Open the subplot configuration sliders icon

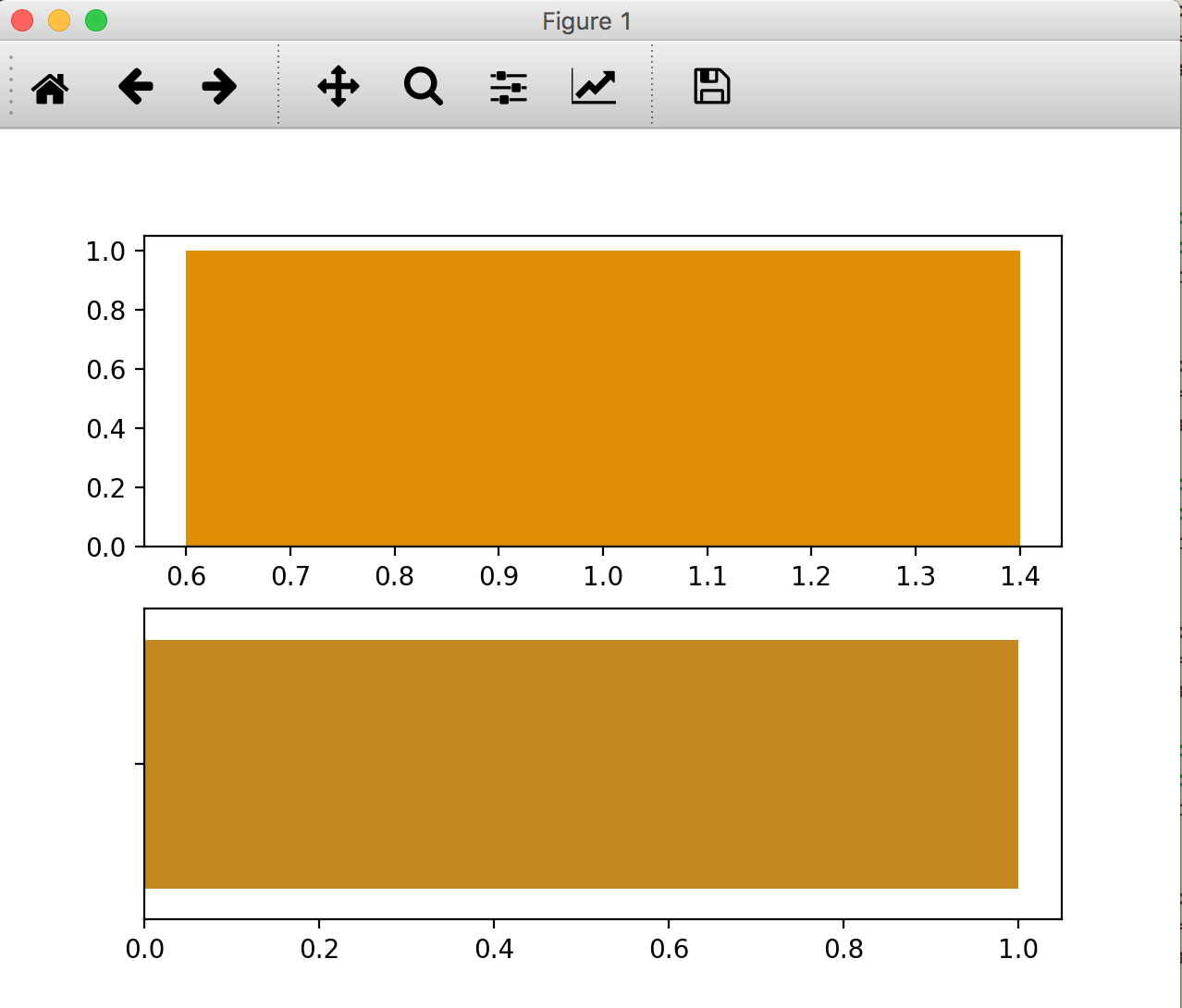[x=508, y=86]
